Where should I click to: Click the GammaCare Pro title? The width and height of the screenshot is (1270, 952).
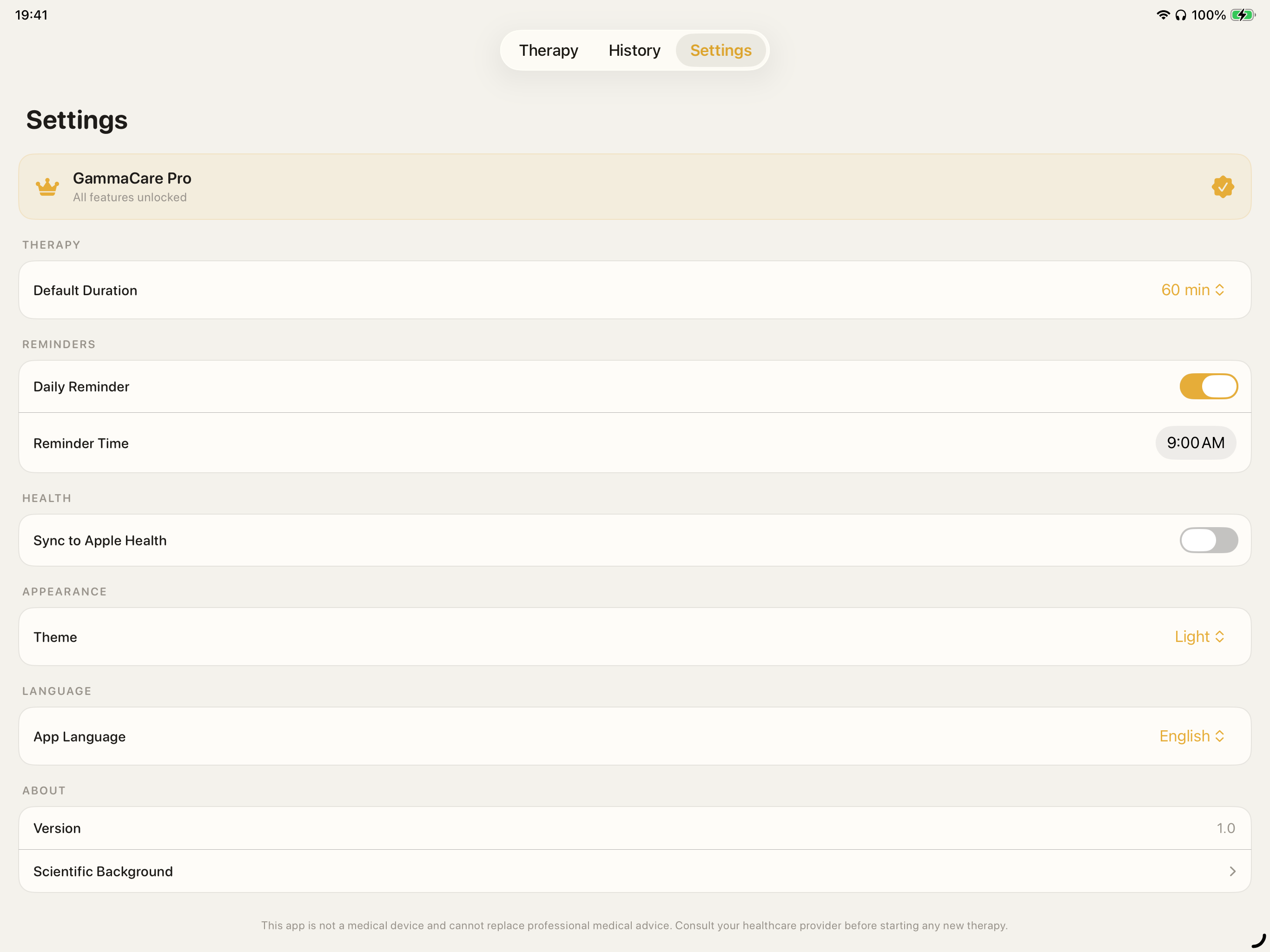pos(132,178)
